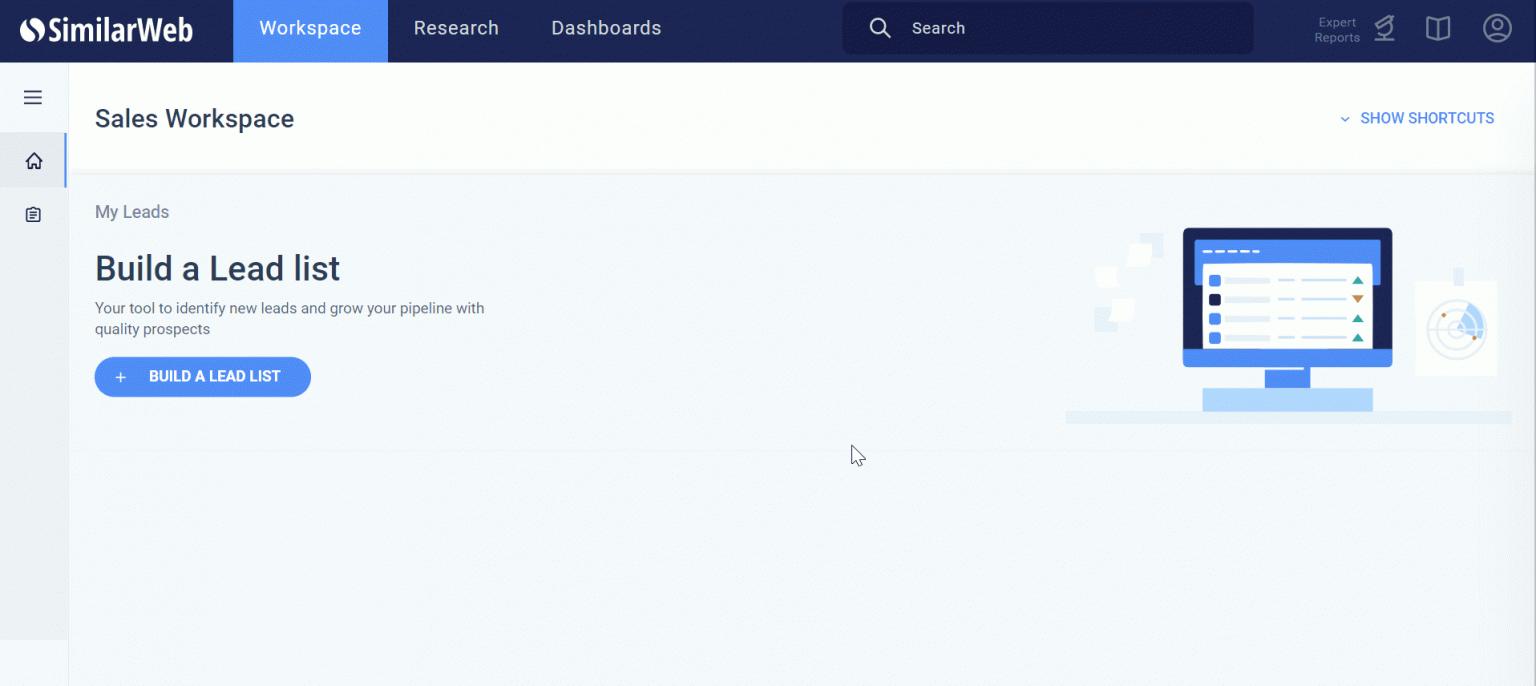
Task: Click the BUILD A LEAD LIST button
Action: [x=203, y=377]
